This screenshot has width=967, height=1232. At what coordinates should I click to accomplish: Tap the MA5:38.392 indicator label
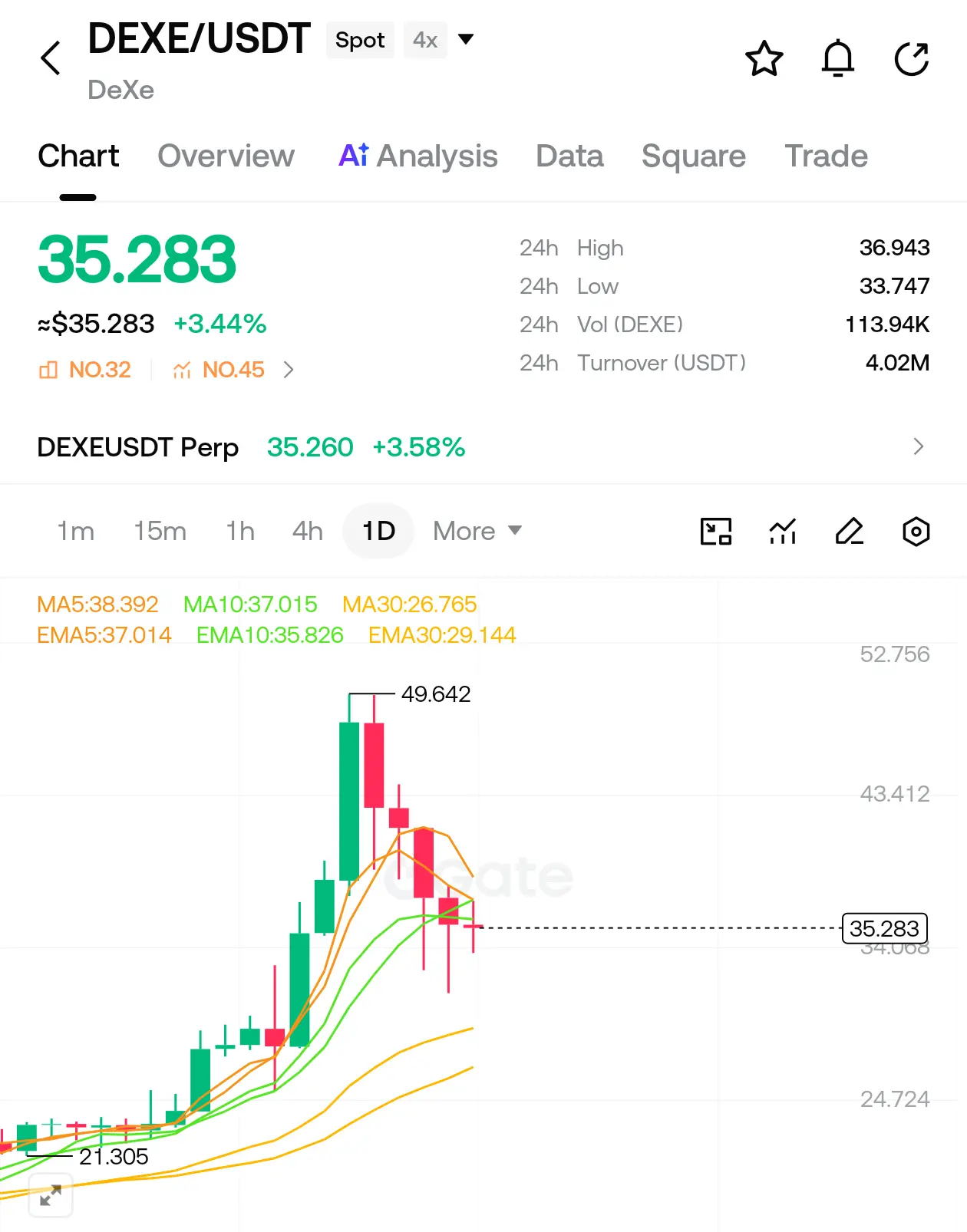(97, 604)
